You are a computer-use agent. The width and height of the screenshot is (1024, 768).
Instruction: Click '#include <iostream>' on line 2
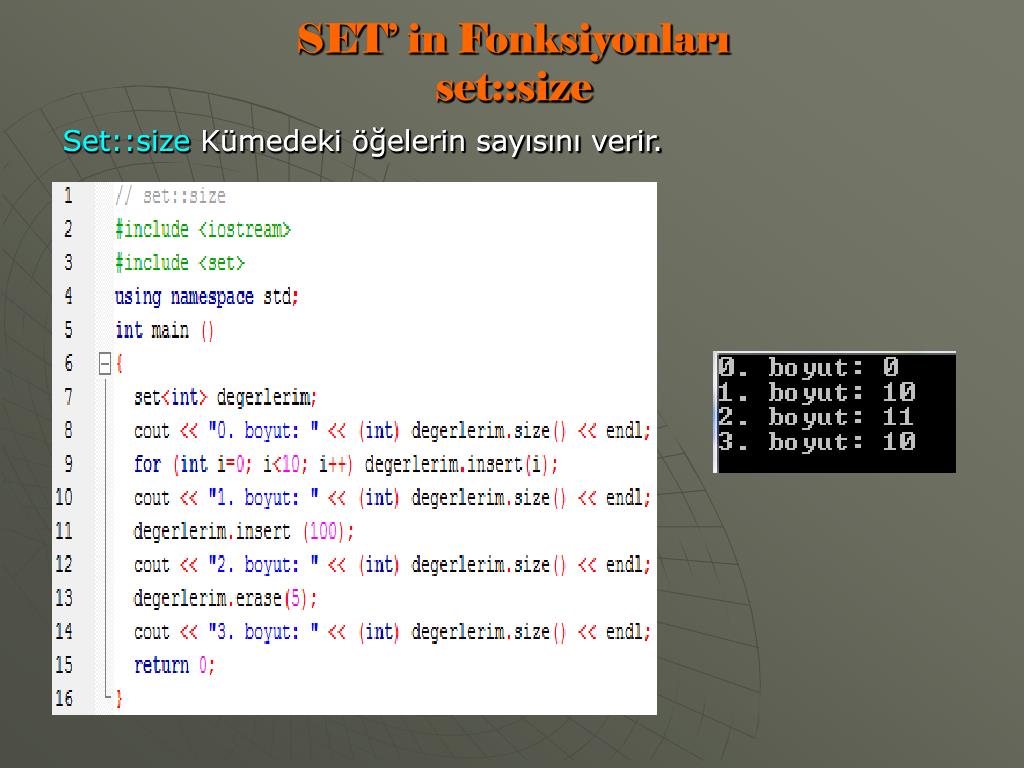tap(202, 229)
